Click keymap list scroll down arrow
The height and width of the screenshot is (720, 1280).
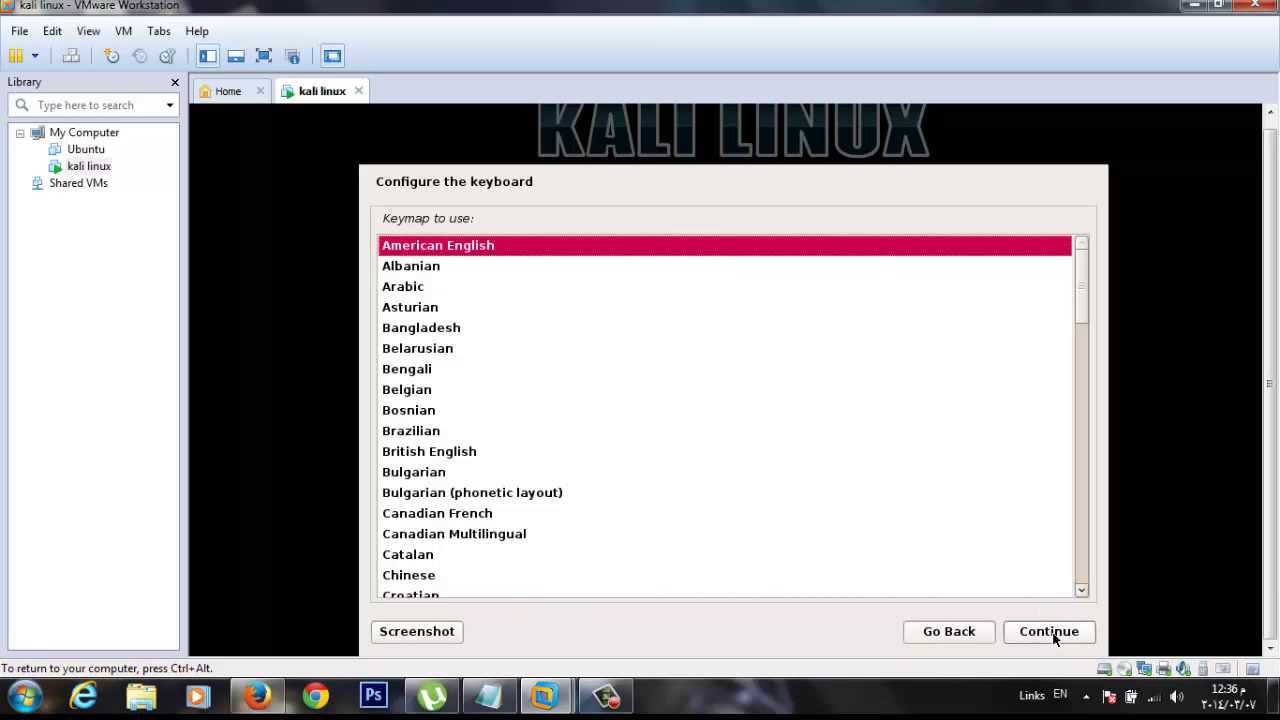tap(1081, 591)
